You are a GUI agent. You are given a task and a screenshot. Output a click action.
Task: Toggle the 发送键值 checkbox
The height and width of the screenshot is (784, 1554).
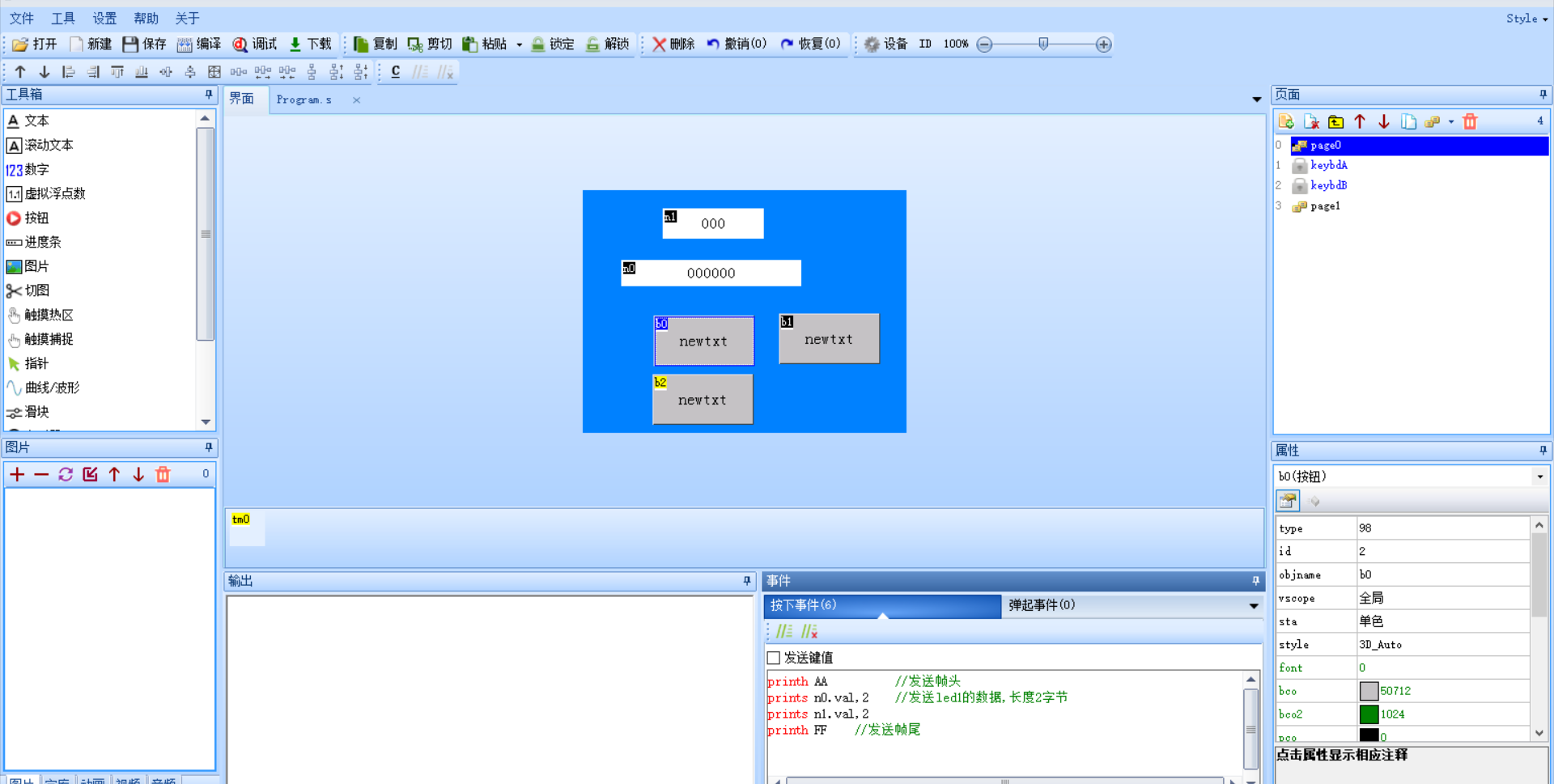(774, 658)
